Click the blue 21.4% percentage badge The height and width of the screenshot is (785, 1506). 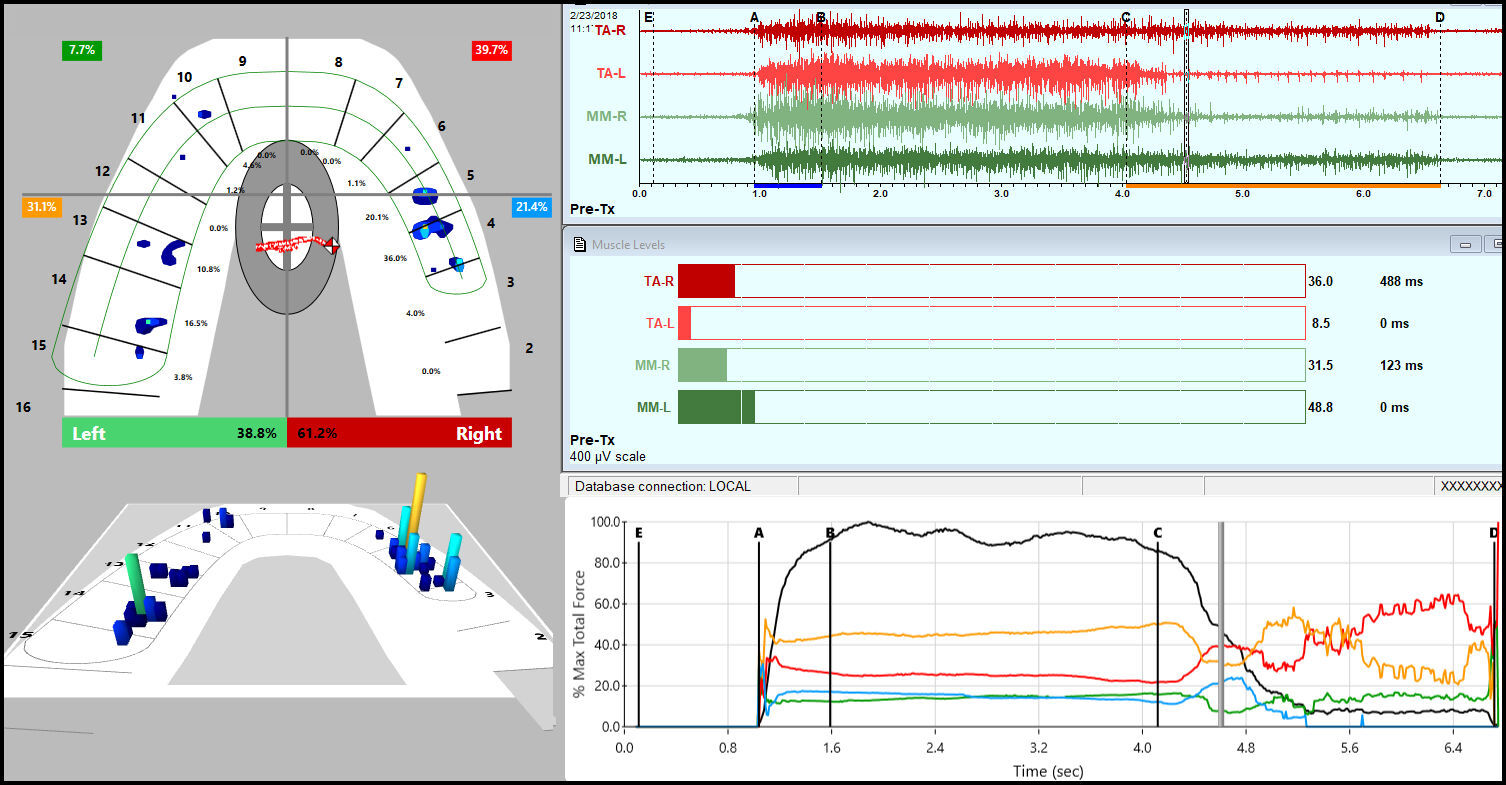[x=533, y=207]
